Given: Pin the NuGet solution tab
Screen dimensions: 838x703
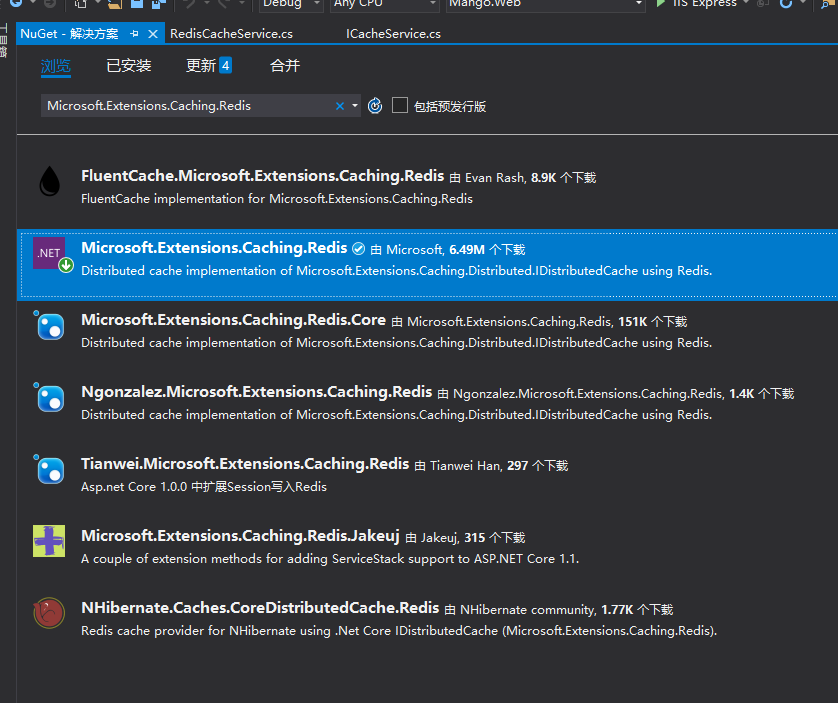Looking at the screenshot, I should 135,34.
